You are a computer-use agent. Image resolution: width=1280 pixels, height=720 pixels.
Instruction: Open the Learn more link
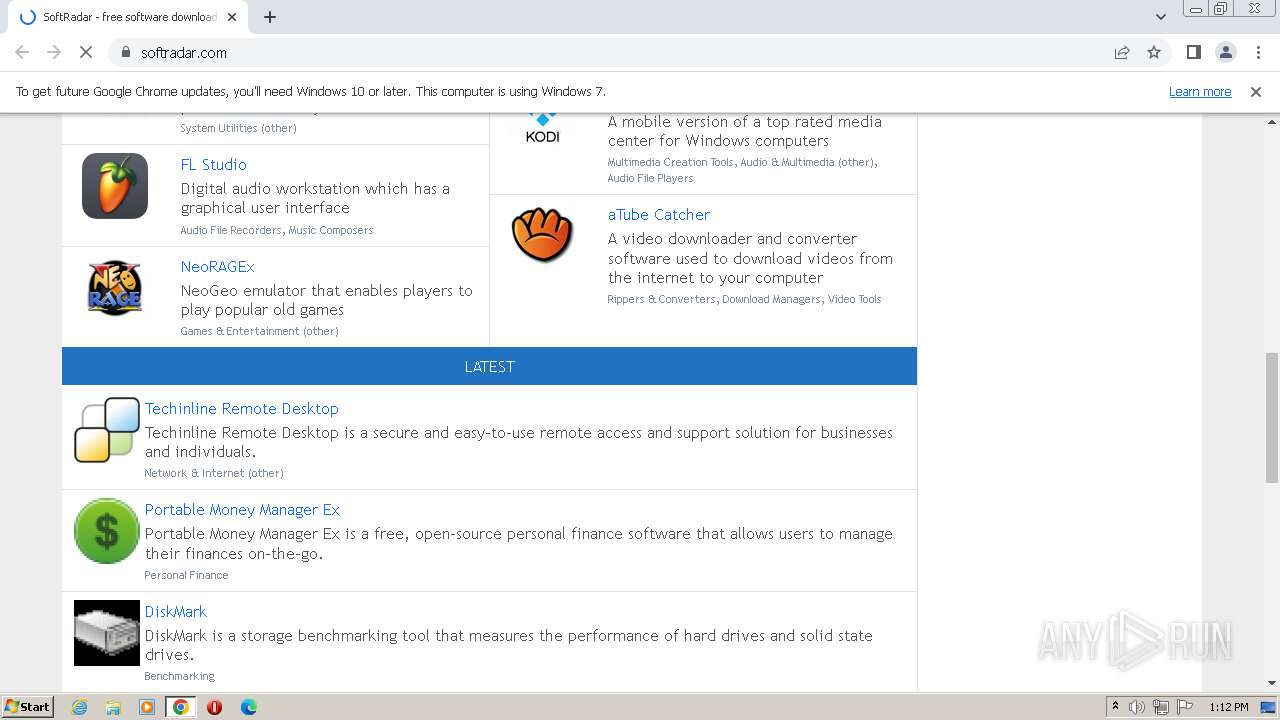1200,91
